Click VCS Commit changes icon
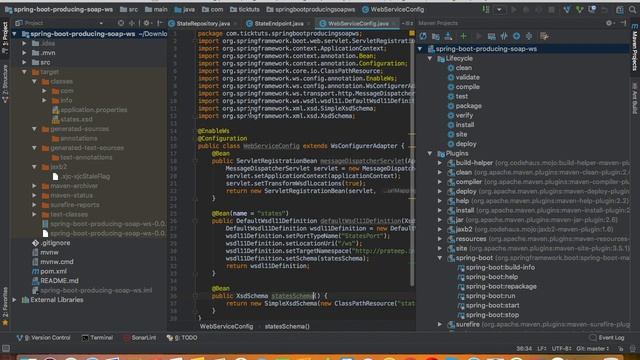This screenshot has width=640, height=360. coord(579,9)
